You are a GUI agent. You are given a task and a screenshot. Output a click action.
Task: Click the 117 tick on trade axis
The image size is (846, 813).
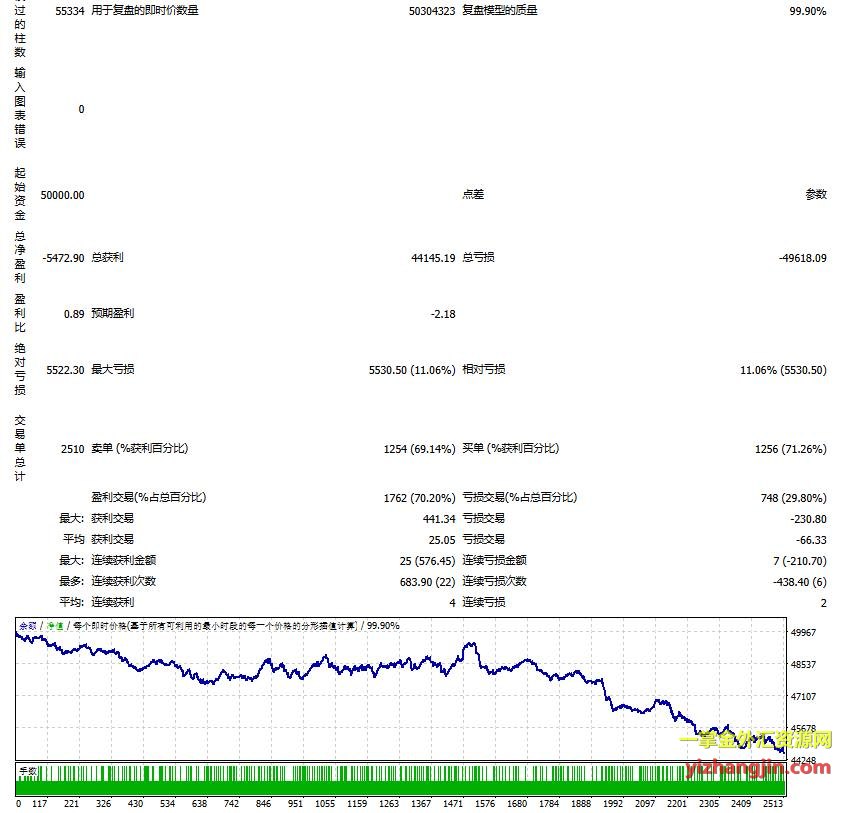click(39, 803)
